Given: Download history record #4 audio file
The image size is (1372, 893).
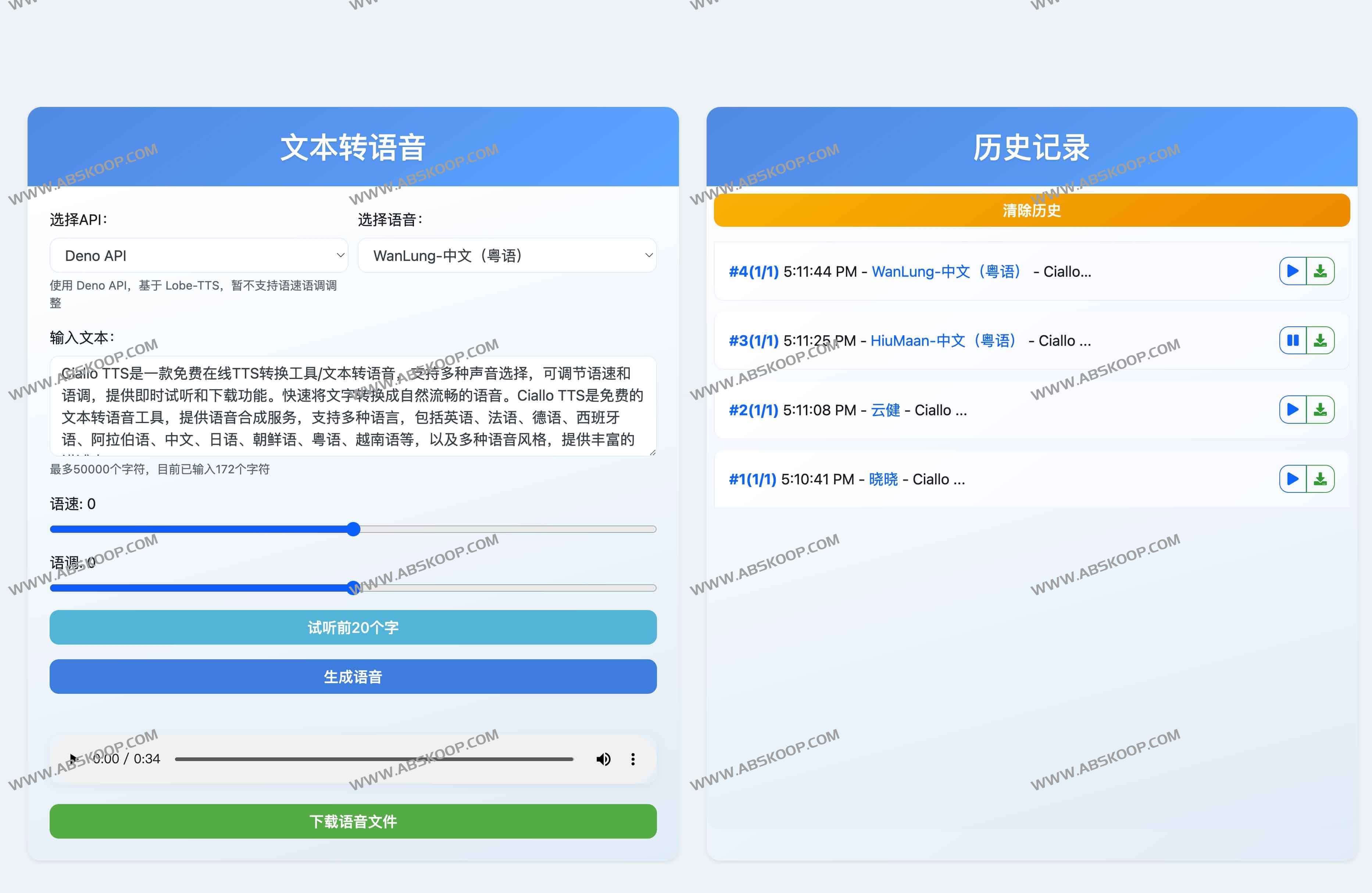Looking at the screenshot, I should point(1320,271).
